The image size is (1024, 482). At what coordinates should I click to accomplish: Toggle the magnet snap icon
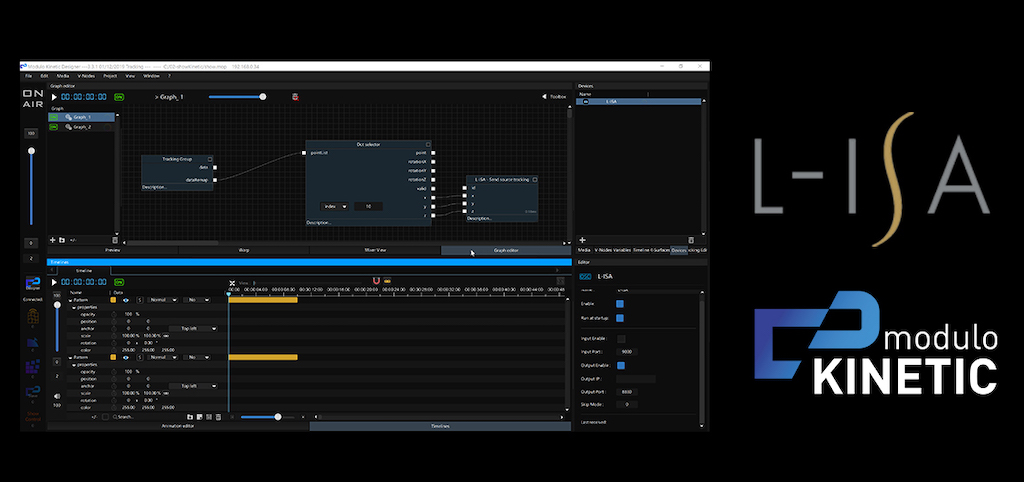[376, 281]
